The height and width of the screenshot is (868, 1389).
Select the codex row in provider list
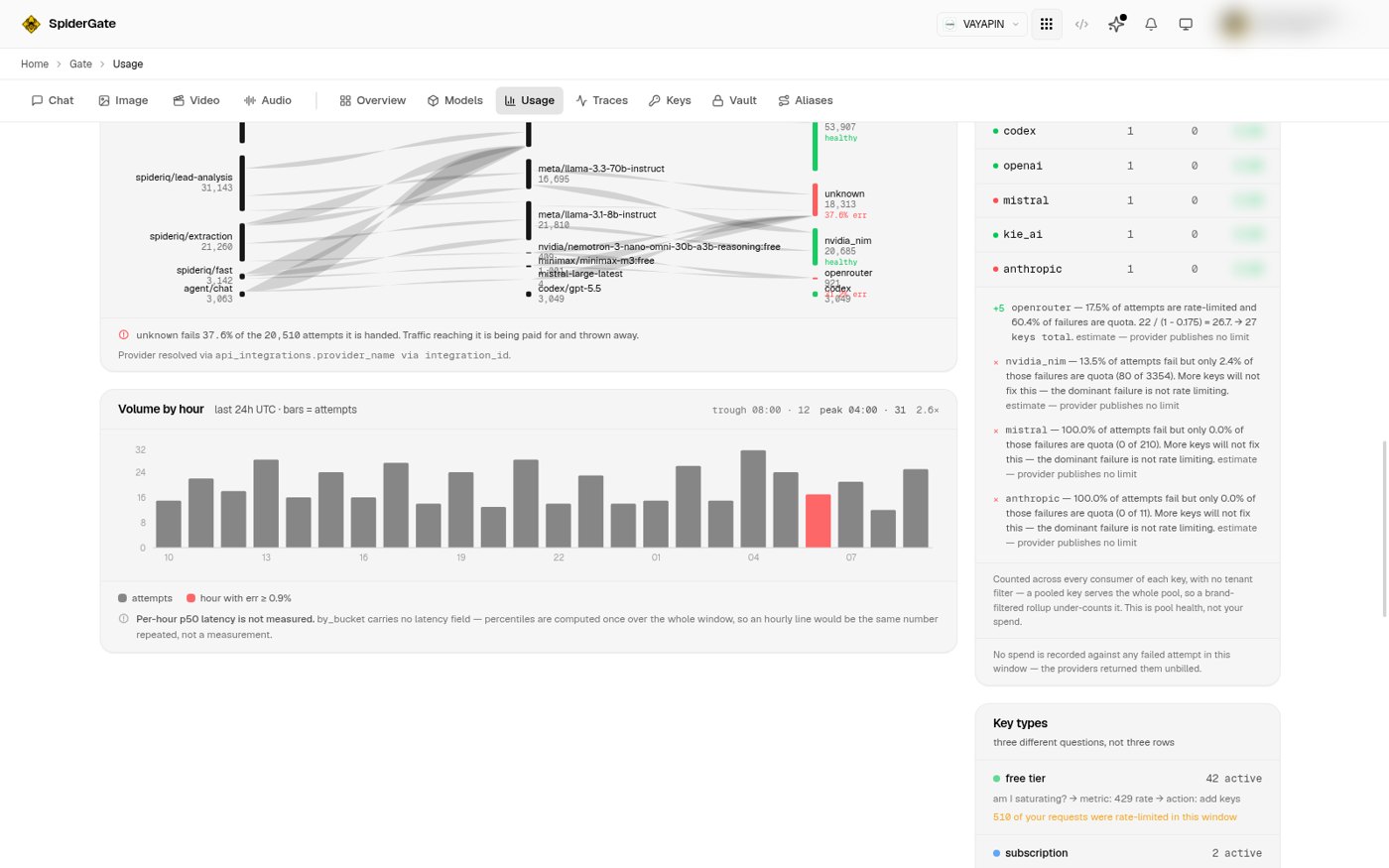tap(1128, 131)
